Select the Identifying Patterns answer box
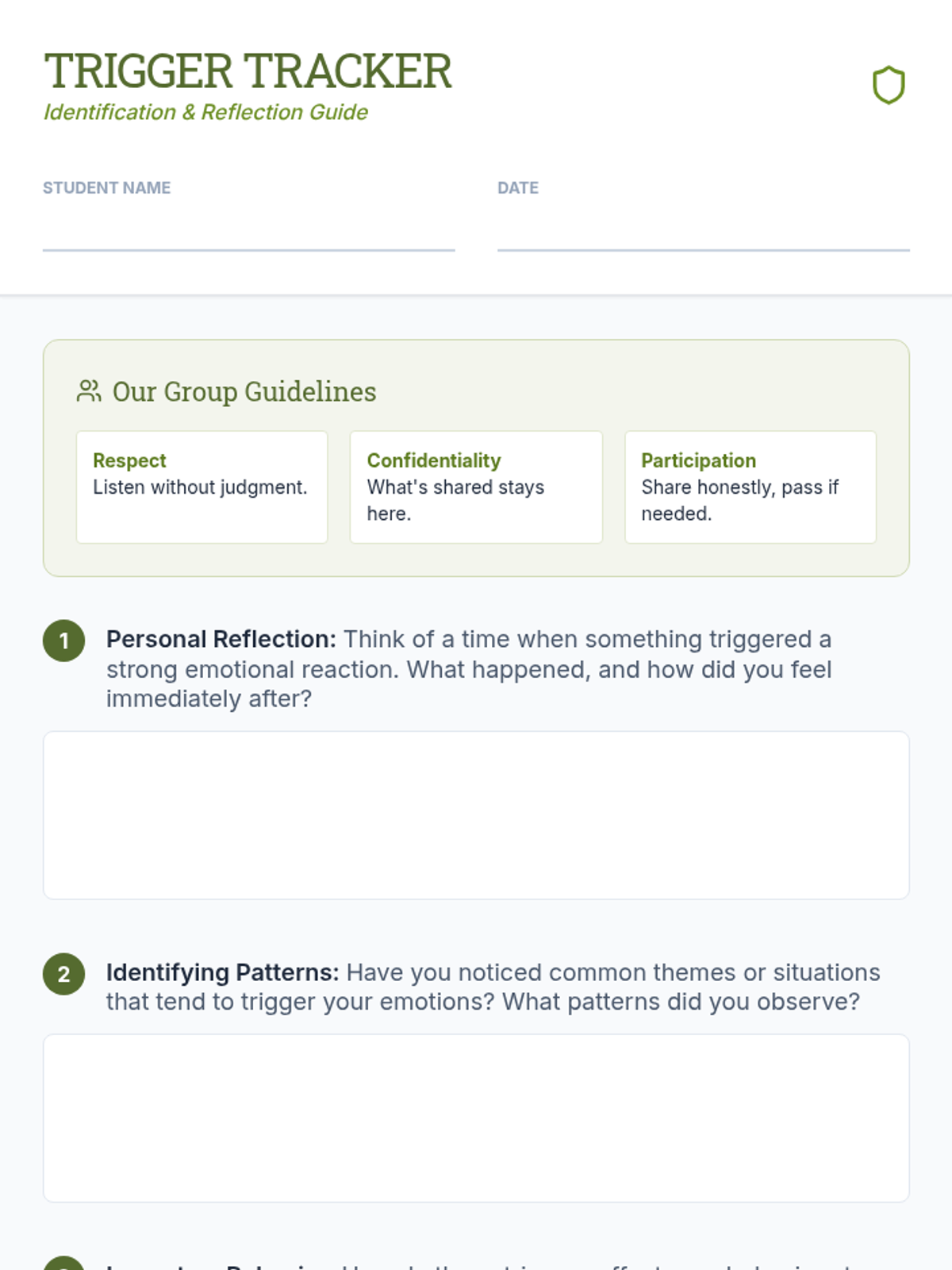Image resolution: width=952 pixels, height=1270 pixels. (x=476, y=1118)
